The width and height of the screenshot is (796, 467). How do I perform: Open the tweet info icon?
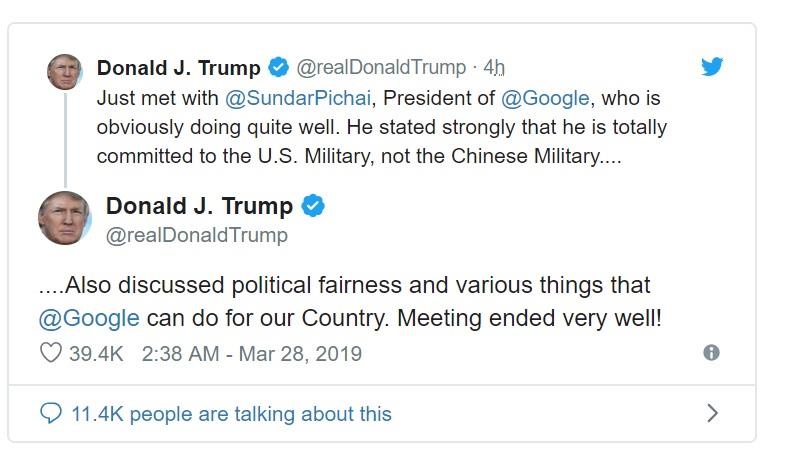[x=711, y=353]
